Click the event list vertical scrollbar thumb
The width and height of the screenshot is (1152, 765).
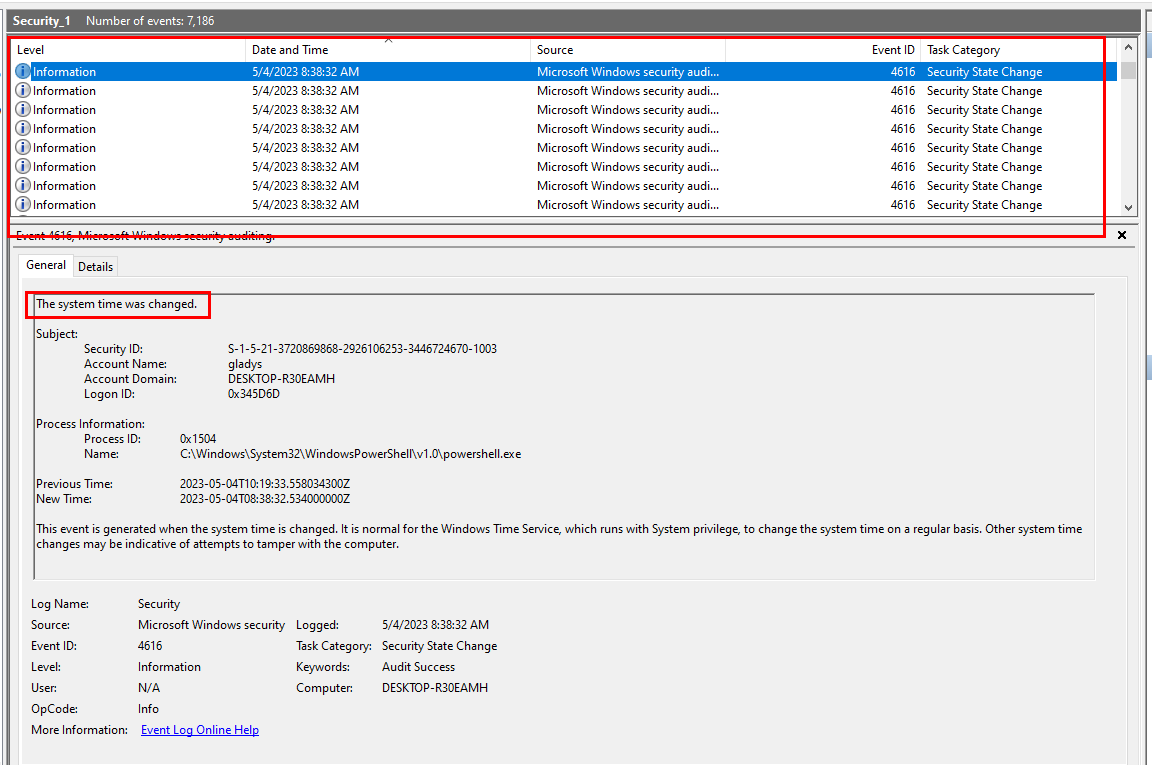pyautogui.click(x=1129, y=70)
